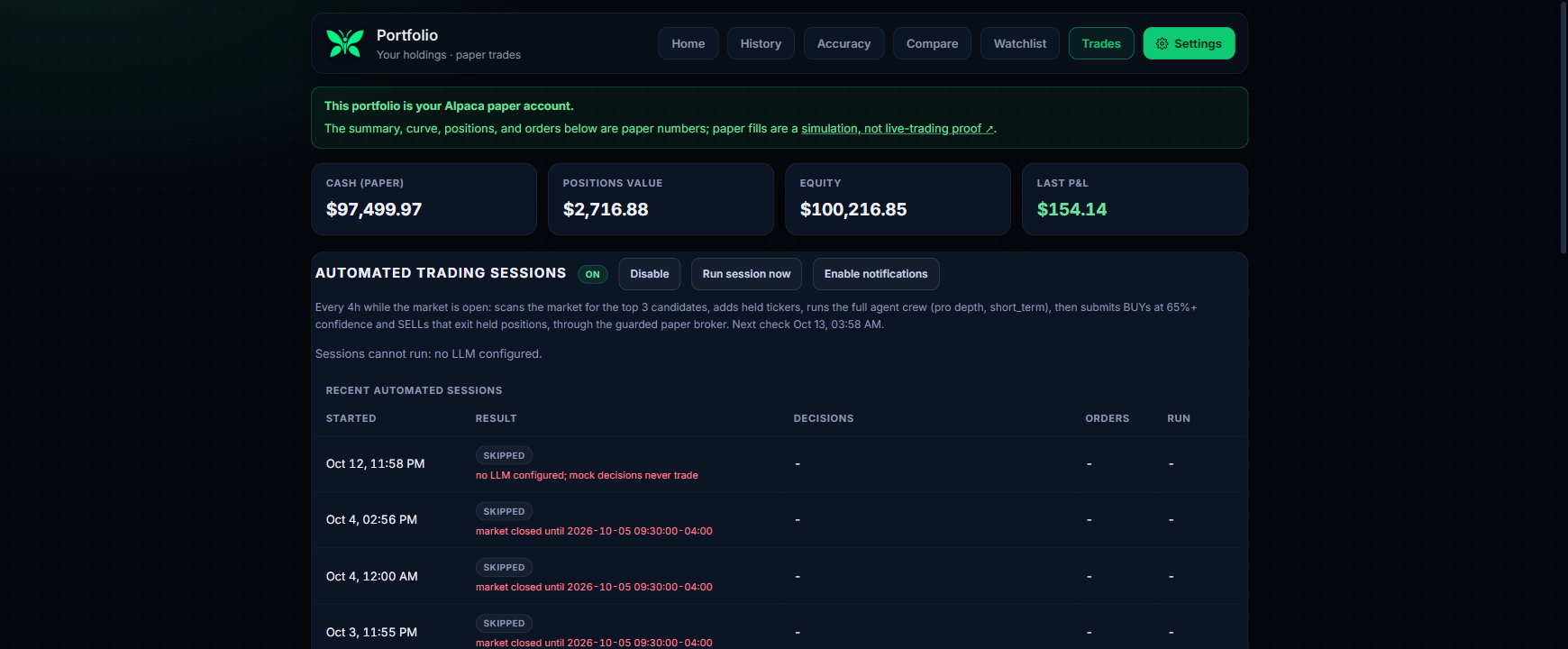Click the Oct 12, 11:58 PM session row
The image size is (1568, 649).
pyautogui.click(x=779, y=464)
